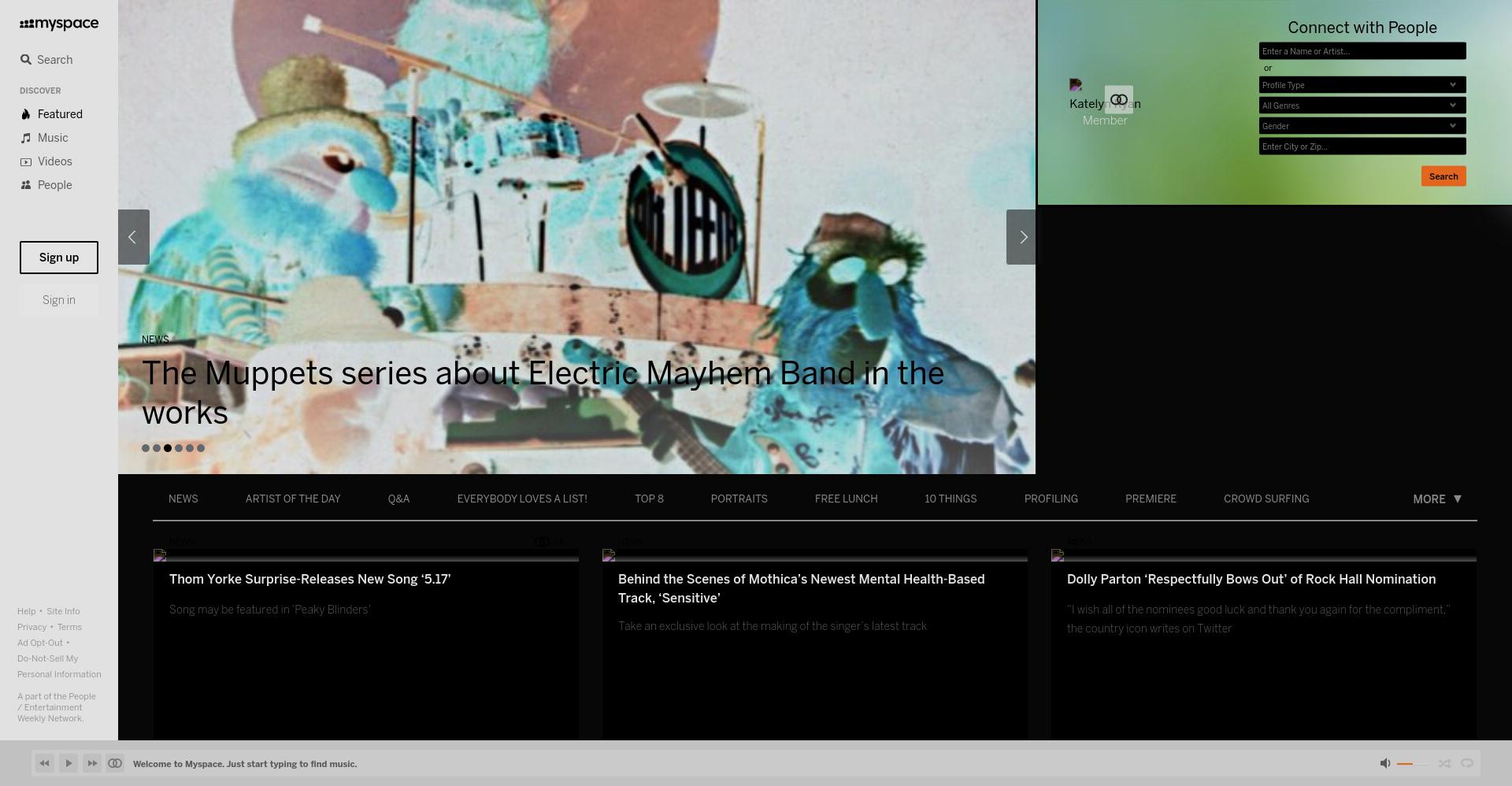This screenshot has height=786, width=1512.
Task: Select the TOP 8 category tab
Action: tap(649, 499)
